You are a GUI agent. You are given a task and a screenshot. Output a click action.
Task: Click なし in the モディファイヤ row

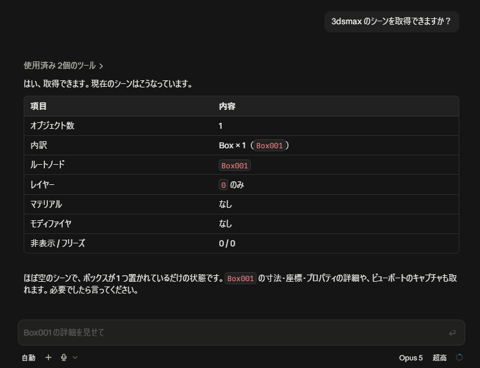click(x=225, y=224)
